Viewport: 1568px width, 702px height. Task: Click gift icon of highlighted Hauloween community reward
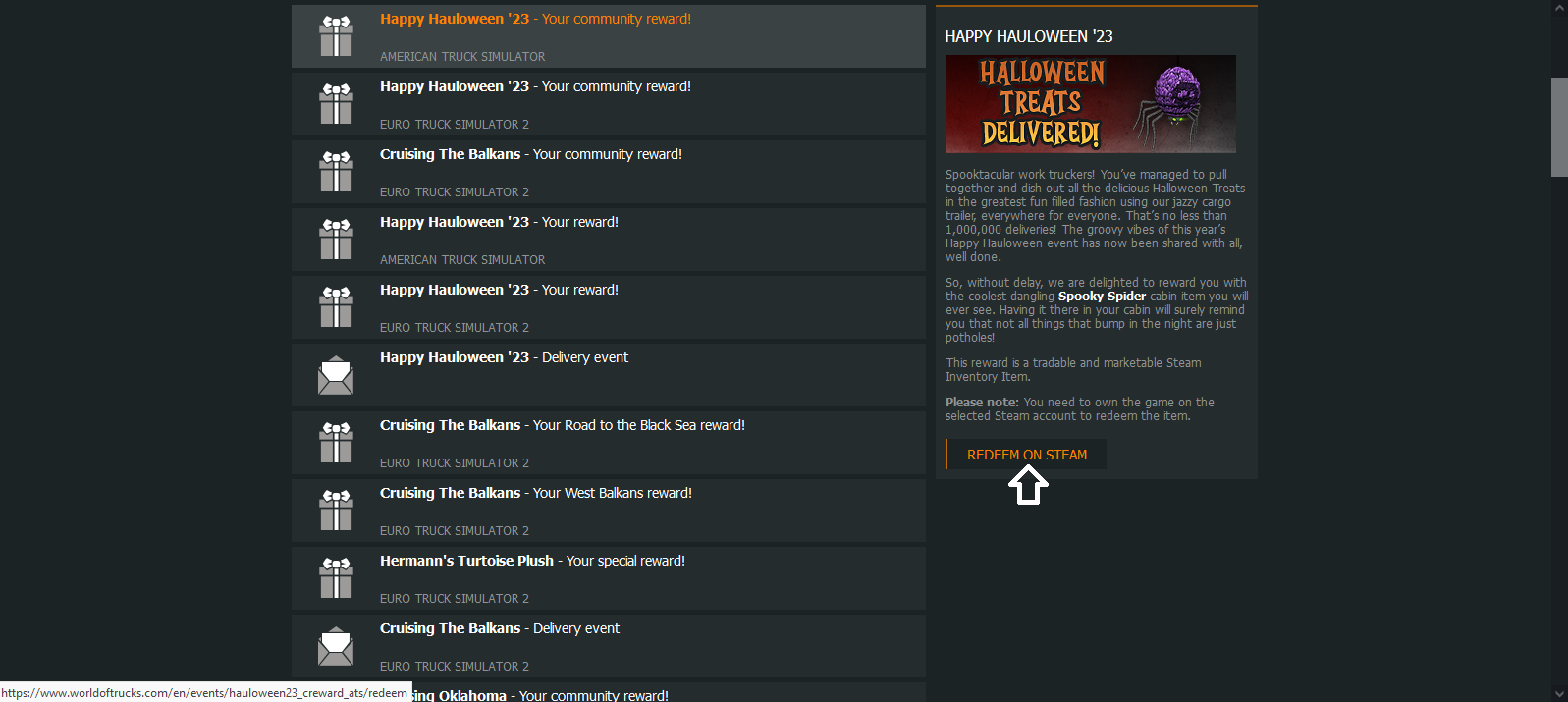tap(336, 36)
